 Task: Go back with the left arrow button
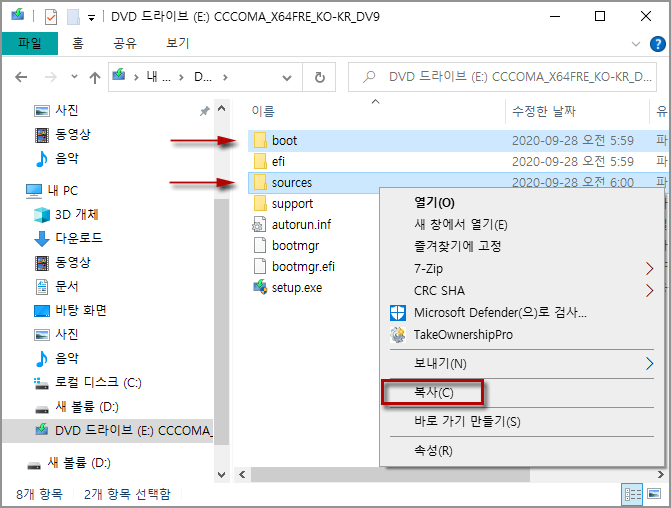click(x=21, y=77)
